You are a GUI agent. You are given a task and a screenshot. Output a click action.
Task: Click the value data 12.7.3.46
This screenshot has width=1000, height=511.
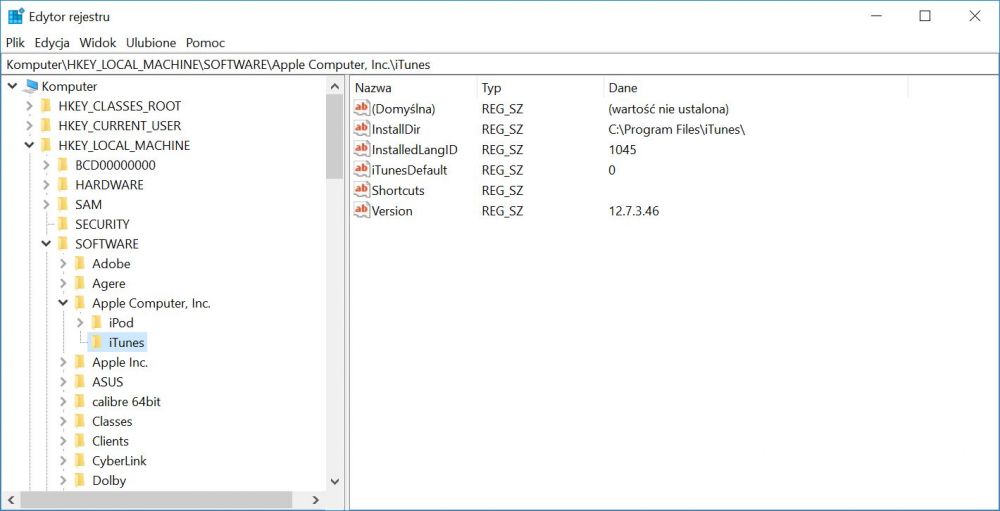pyautogui.click(x=634, y=211)
